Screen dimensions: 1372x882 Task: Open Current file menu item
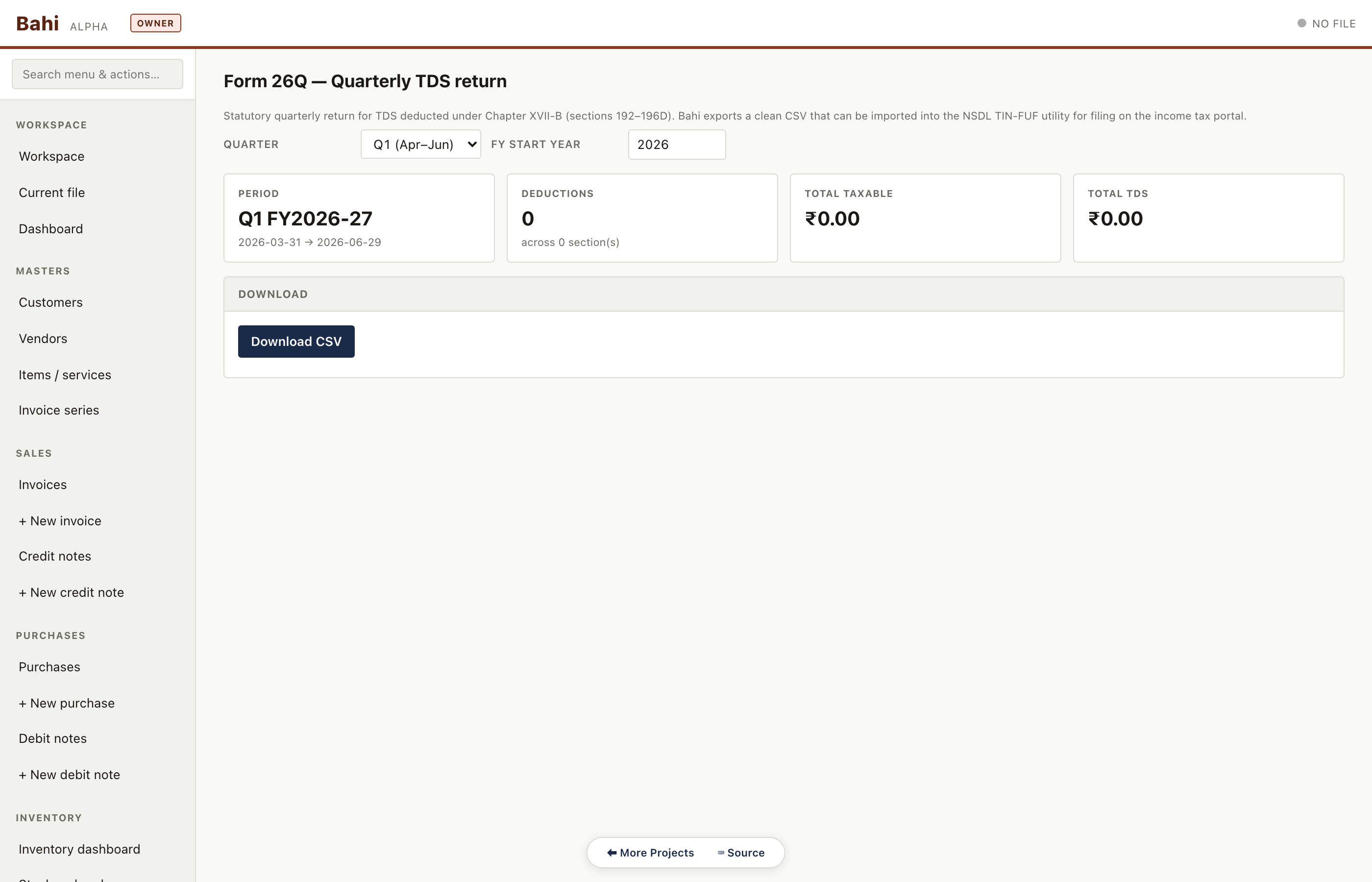[x=51, y=193]
